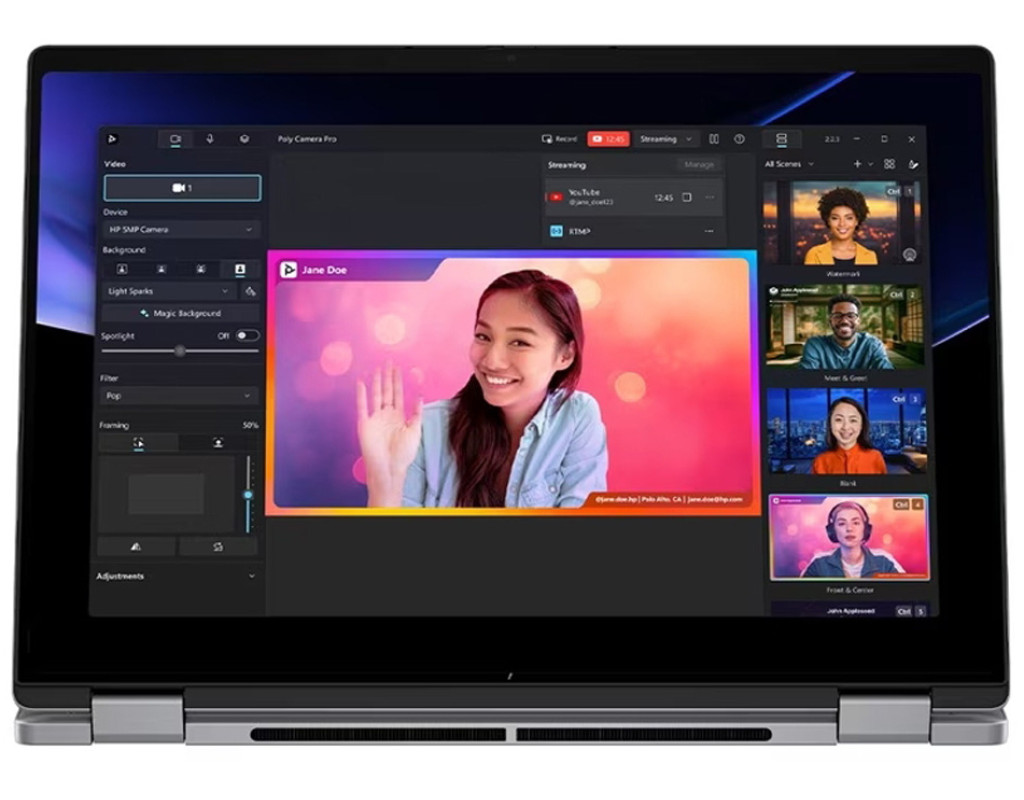This screenshot has width=1024, height=800.
Task: Click the Spotlight intensity slider
Action: [x=180, y=351]
